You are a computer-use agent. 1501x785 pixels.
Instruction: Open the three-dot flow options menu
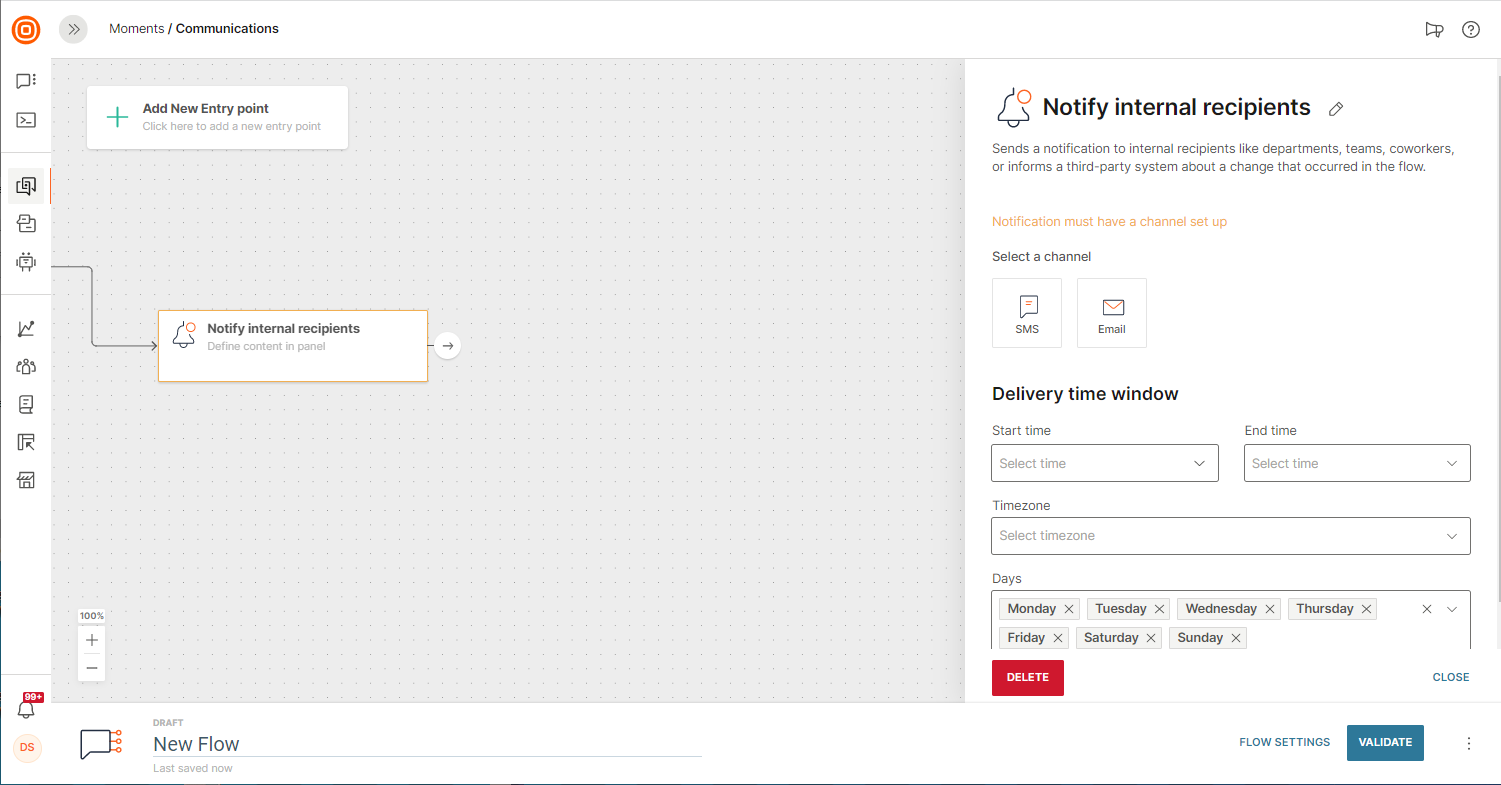(1469, 743)
